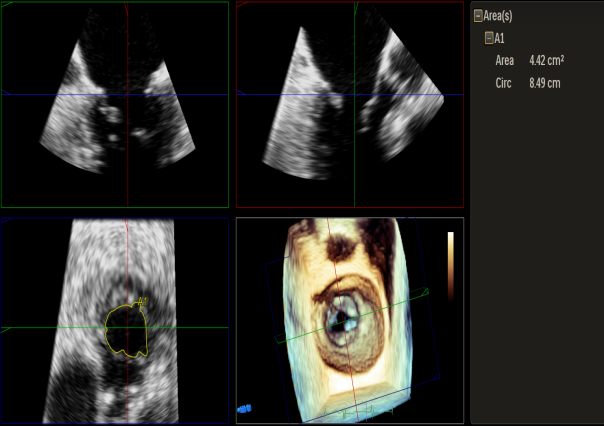Select the A1 measurement entry
This screenshot has height=426, width=604.
coord(500,38)
